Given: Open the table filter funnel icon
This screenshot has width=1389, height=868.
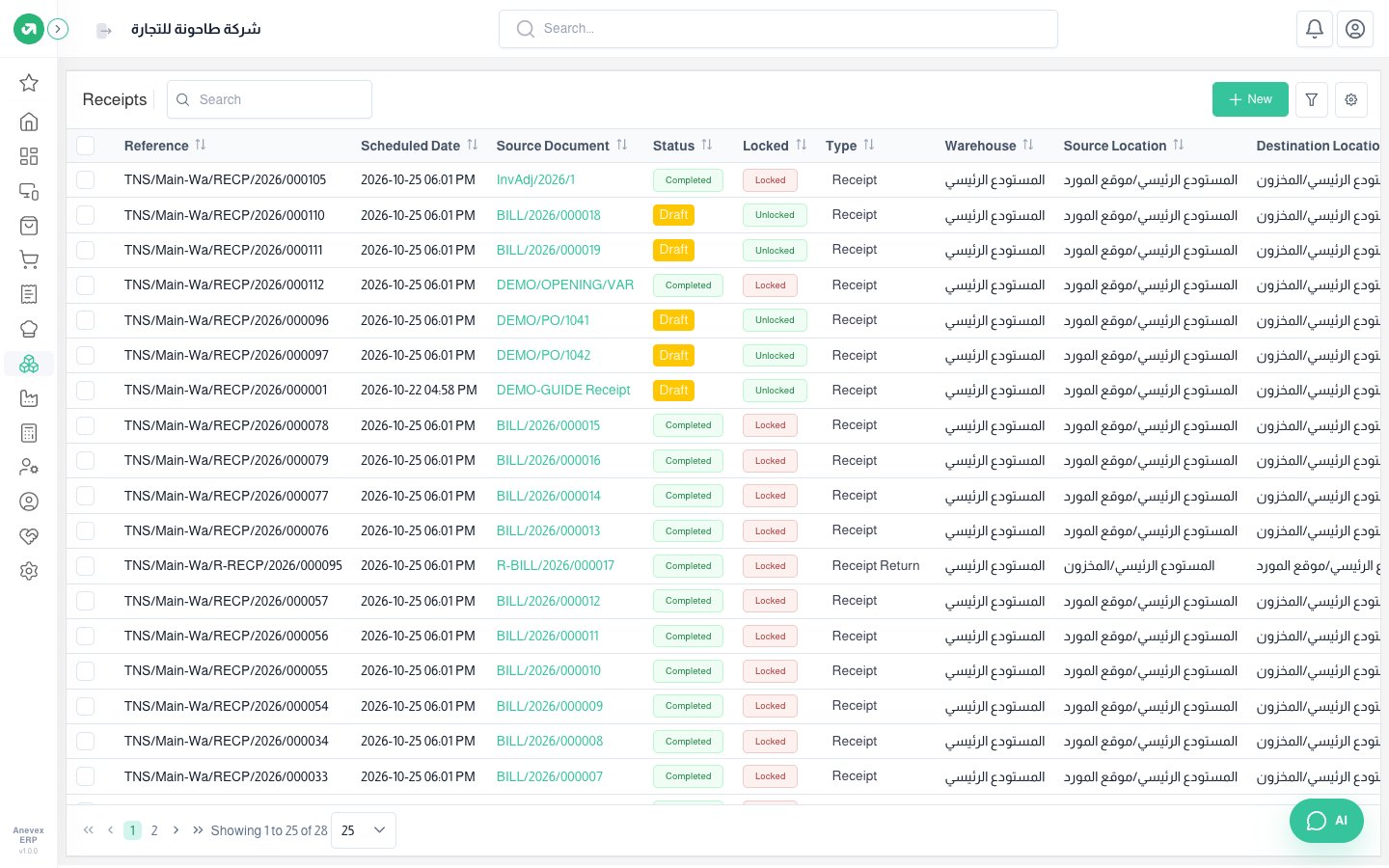Looking at the screenshot, I should coord(1312,99).
